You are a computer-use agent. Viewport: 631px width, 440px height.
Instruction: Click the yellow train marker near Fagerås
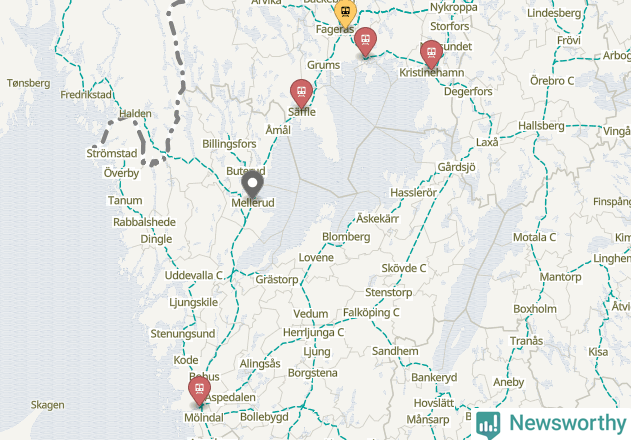pyautogui.click(x=345, y=13)
